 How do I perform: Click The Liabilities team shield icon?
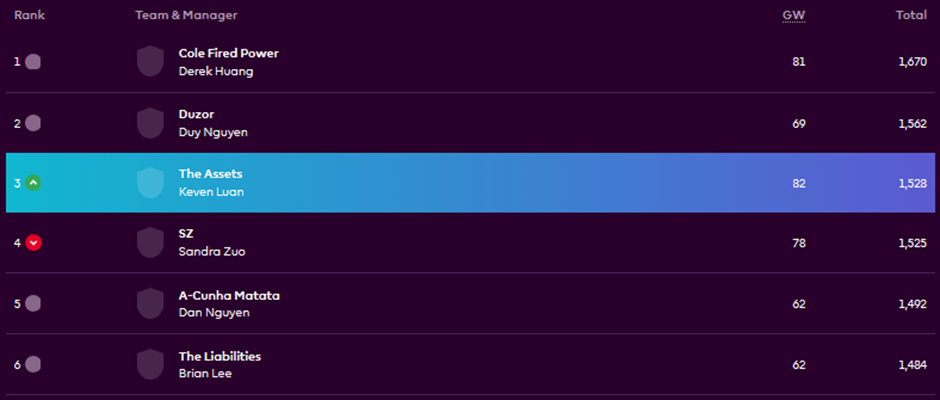(150, 364)
